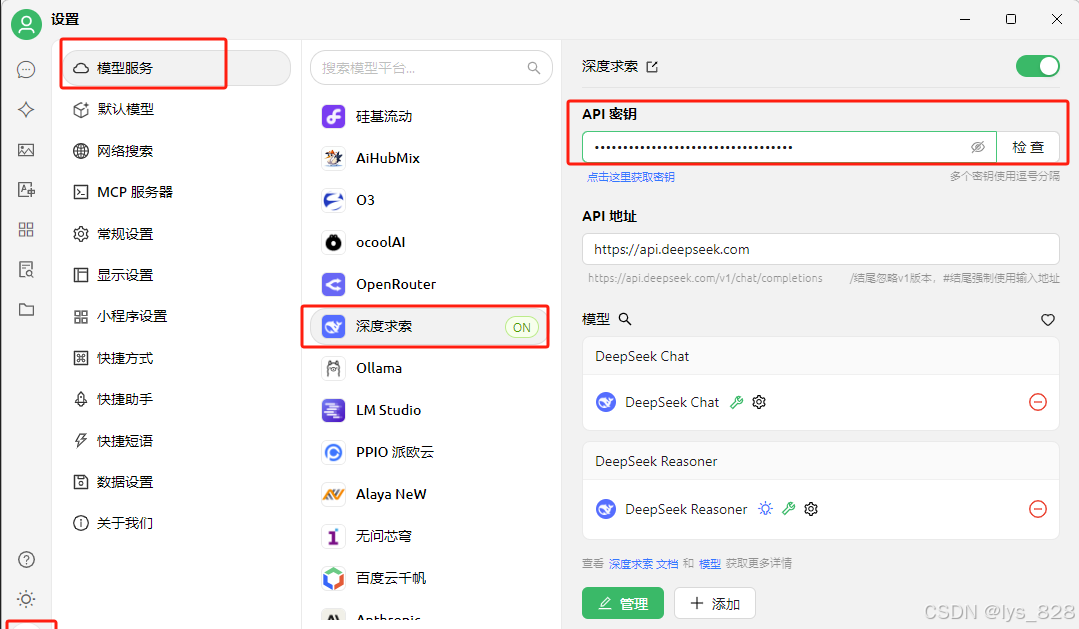Click the reasoning sun icon on DeepSeek Reasoner
This screenshot has height=629, width=1079.
coord(765,509)
